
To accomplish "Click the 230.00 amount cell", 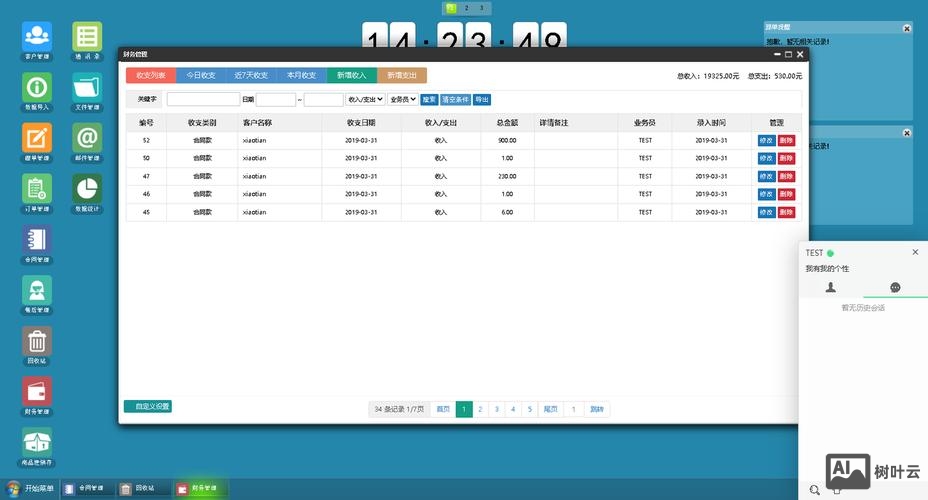I will click(507, 176).
